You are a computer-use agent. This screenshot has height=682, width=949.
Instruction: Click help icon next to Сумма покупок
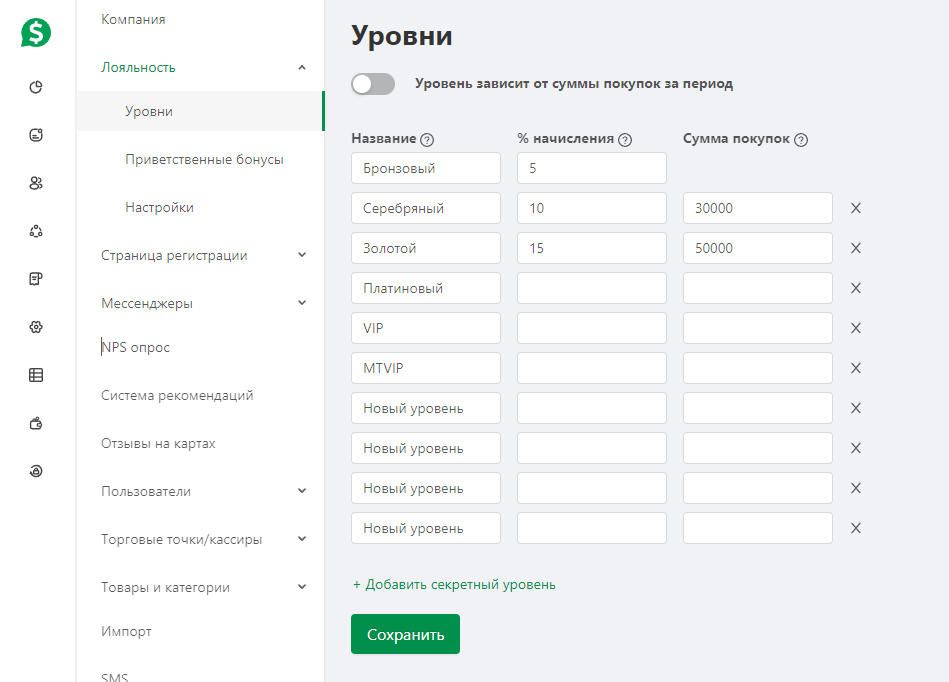pos(801,140)
